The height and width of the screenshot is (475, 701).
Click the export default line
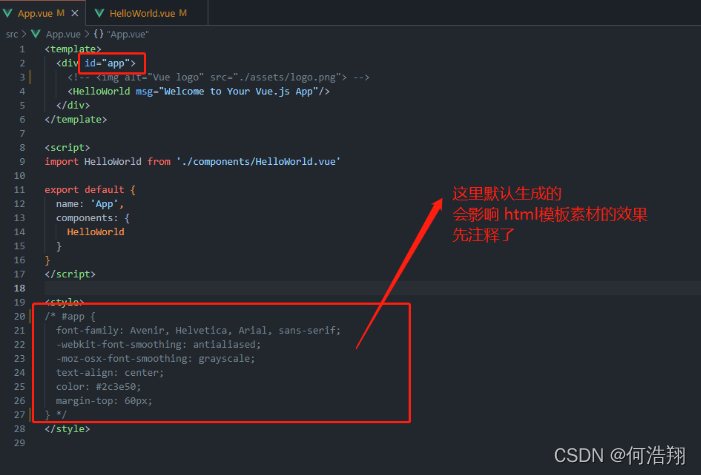pos(90,190)
